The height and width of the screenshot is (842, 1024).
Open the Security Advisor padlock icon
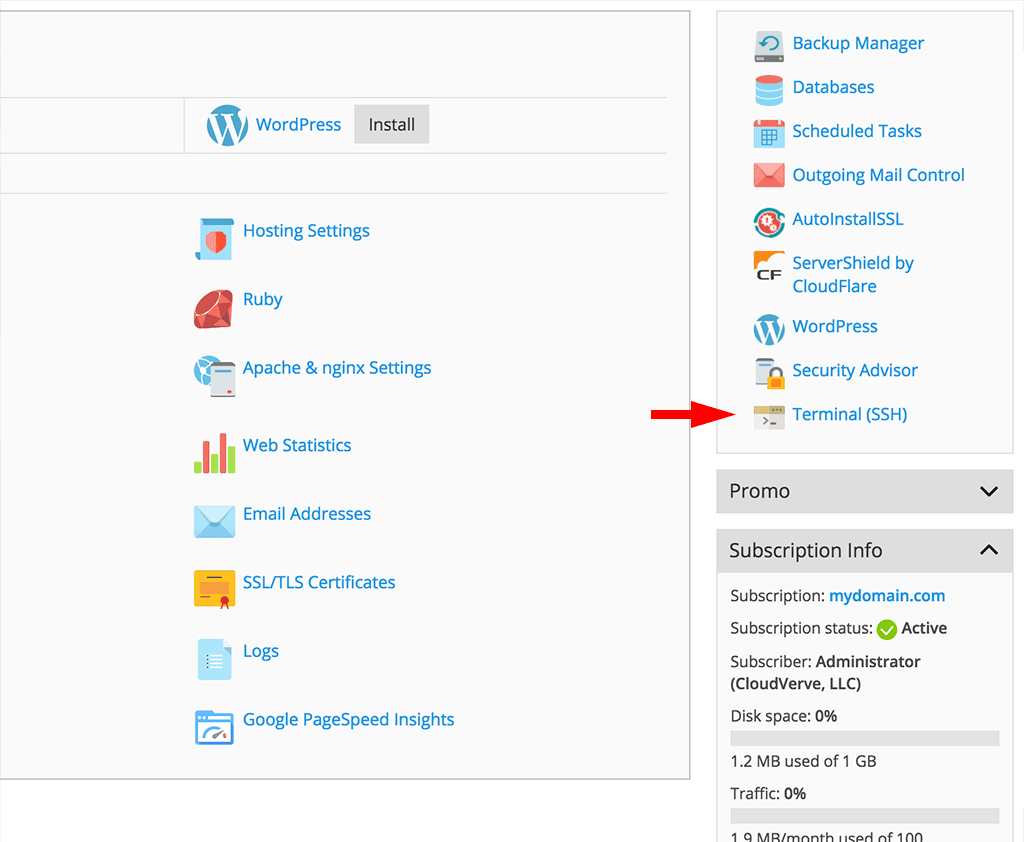coord(769,373)
